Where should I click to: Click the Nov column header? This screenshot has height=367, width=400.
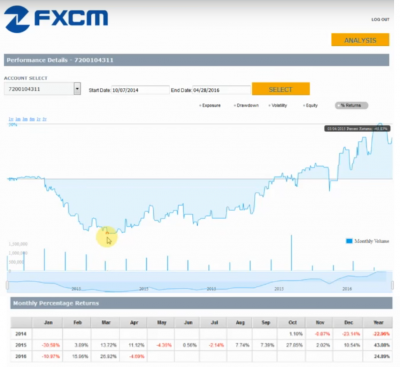(320, 322)
